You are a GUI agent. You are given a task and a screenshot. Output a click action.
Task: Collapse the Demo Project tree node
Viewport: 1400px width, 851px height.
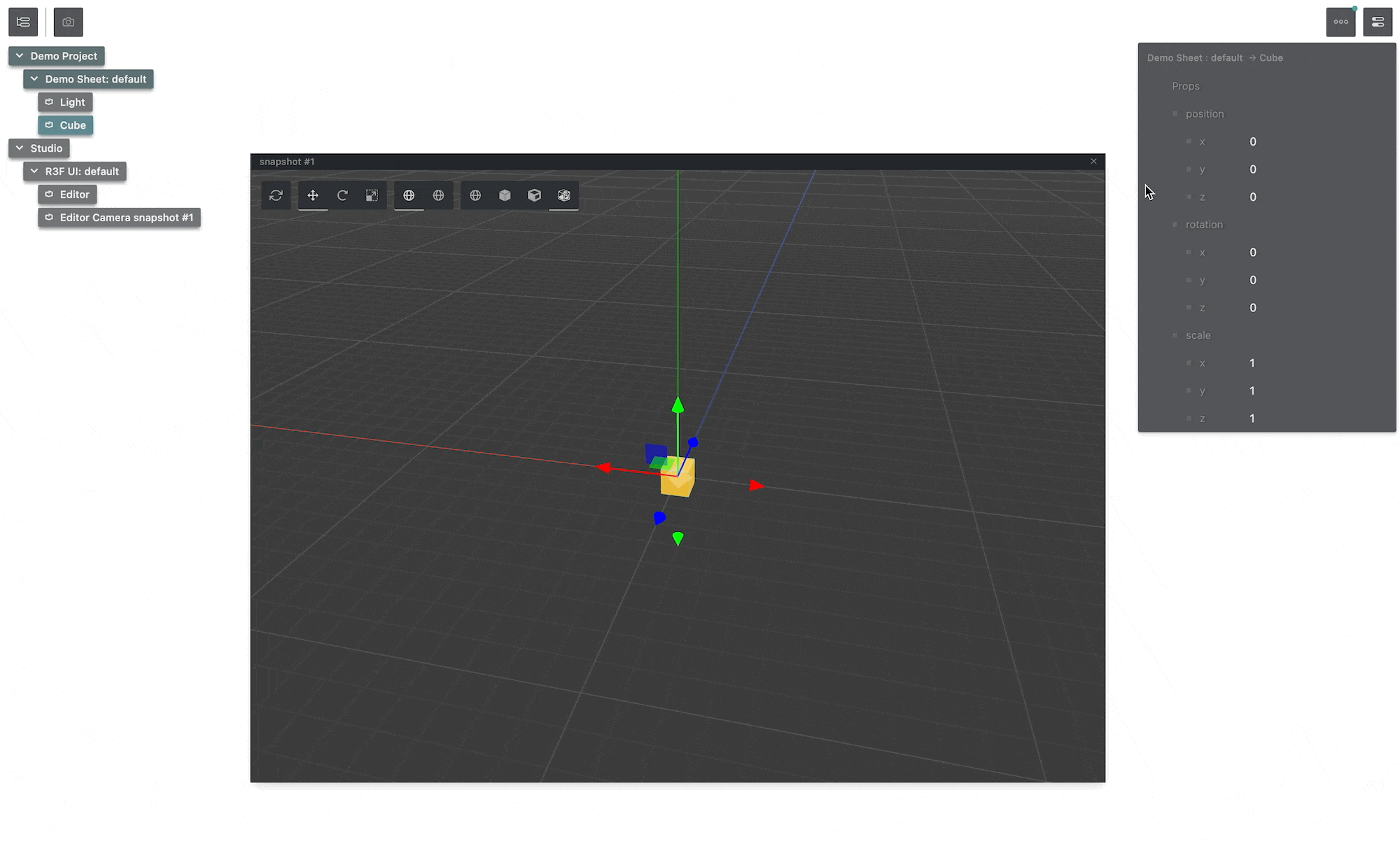(20, 56)
